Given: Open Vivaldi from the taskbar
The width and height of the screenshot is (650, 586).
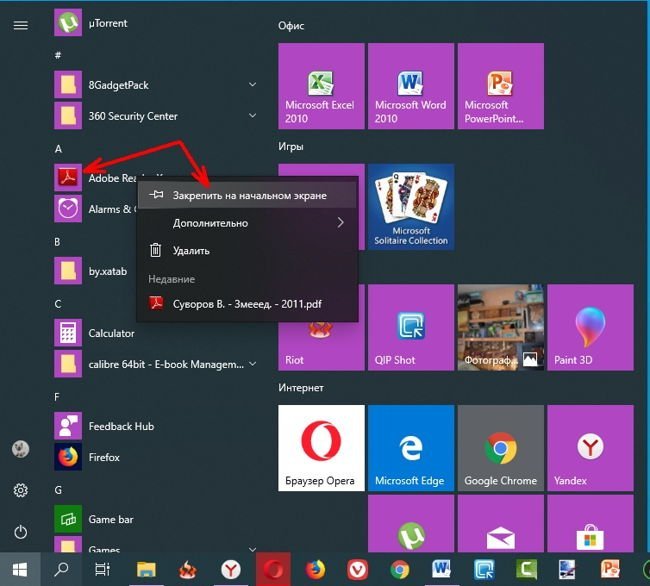Looking at the screenshot, I should 357,569.
